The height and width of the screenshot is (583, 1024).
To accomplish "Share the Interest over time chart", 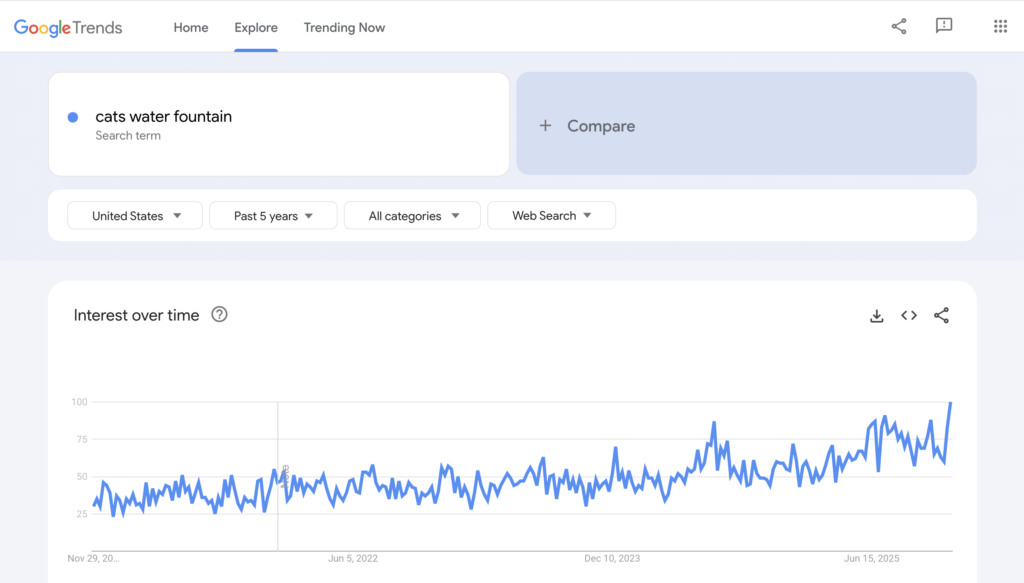I will [x=941, y=315].
